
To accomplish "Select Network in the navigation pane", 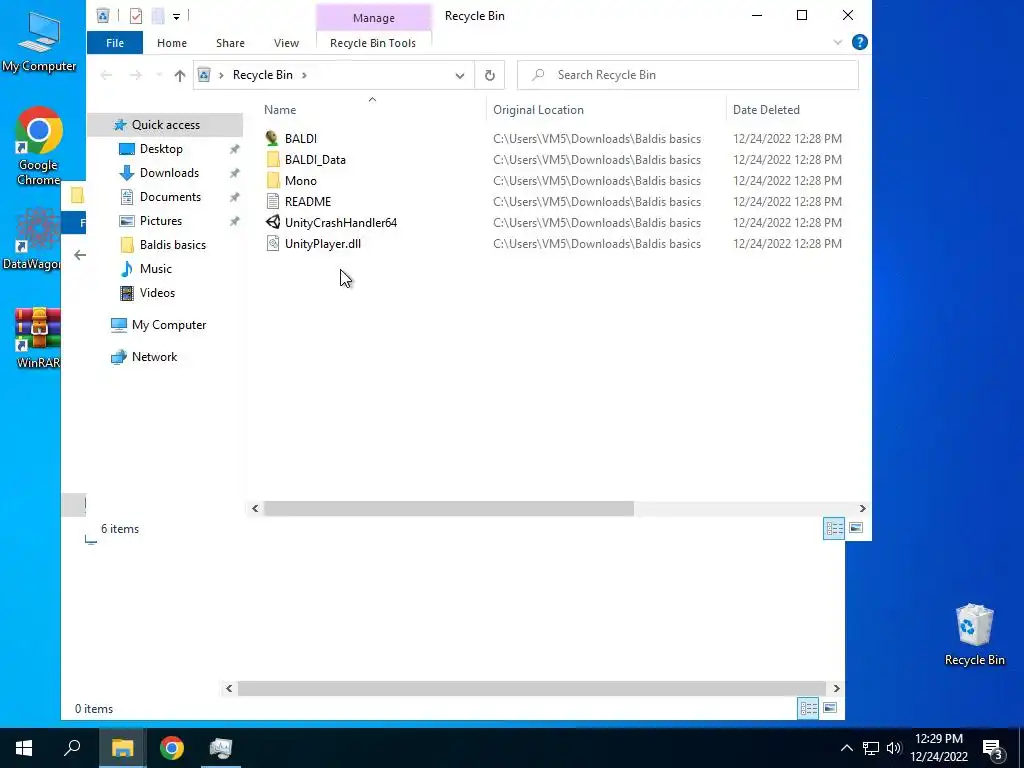I will click(154, 357).
